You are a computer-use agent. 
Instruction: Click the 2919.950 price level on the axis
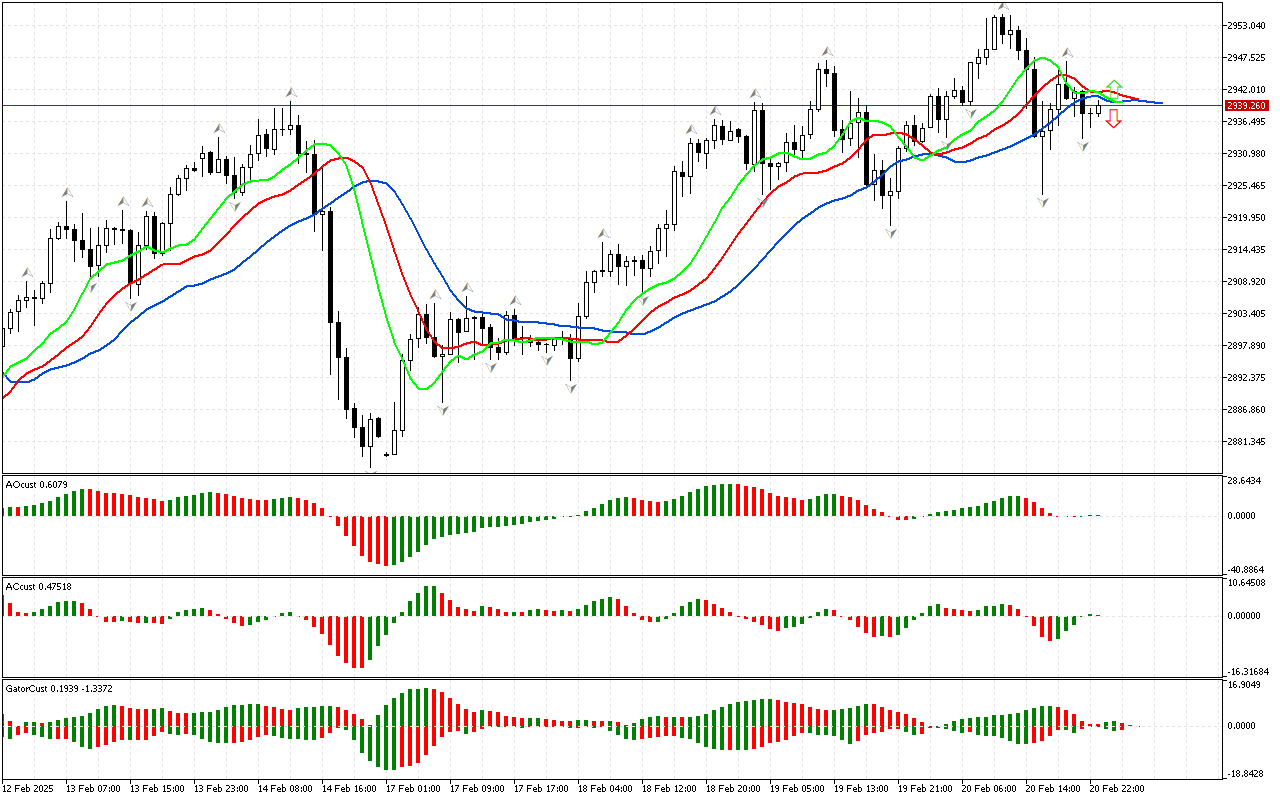coord(1248,218)
